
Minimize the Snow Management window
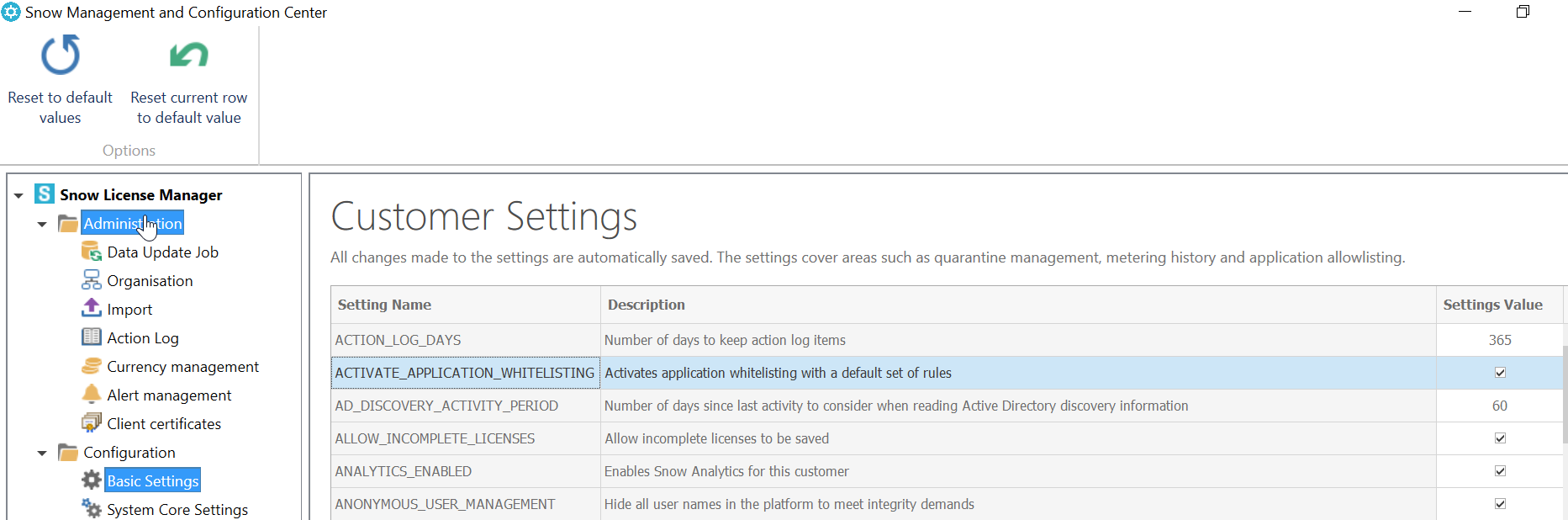point(1465,12)
